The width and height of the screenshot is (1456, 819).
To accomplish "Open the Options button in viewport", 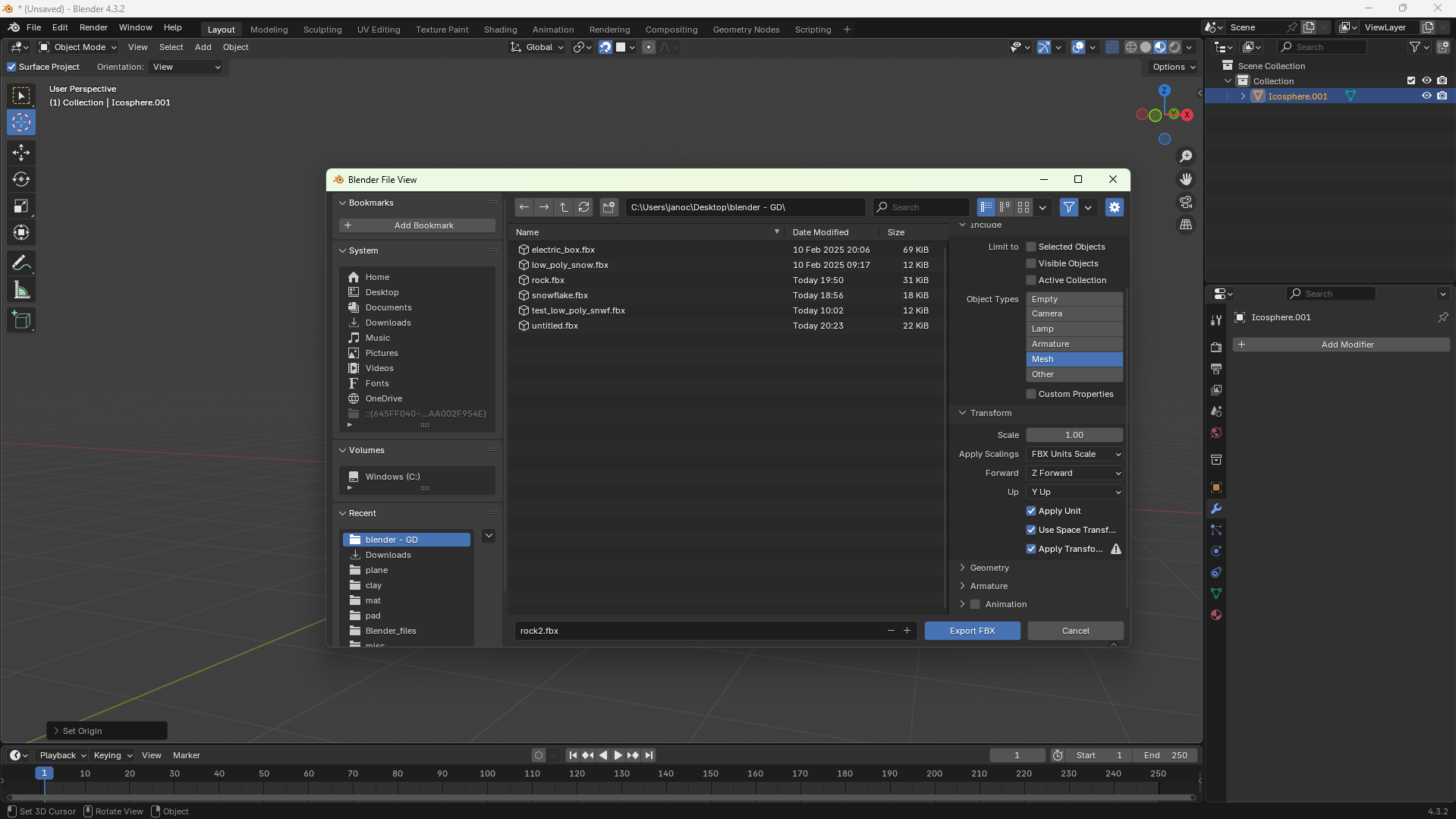I will (x=1173, y=67).
